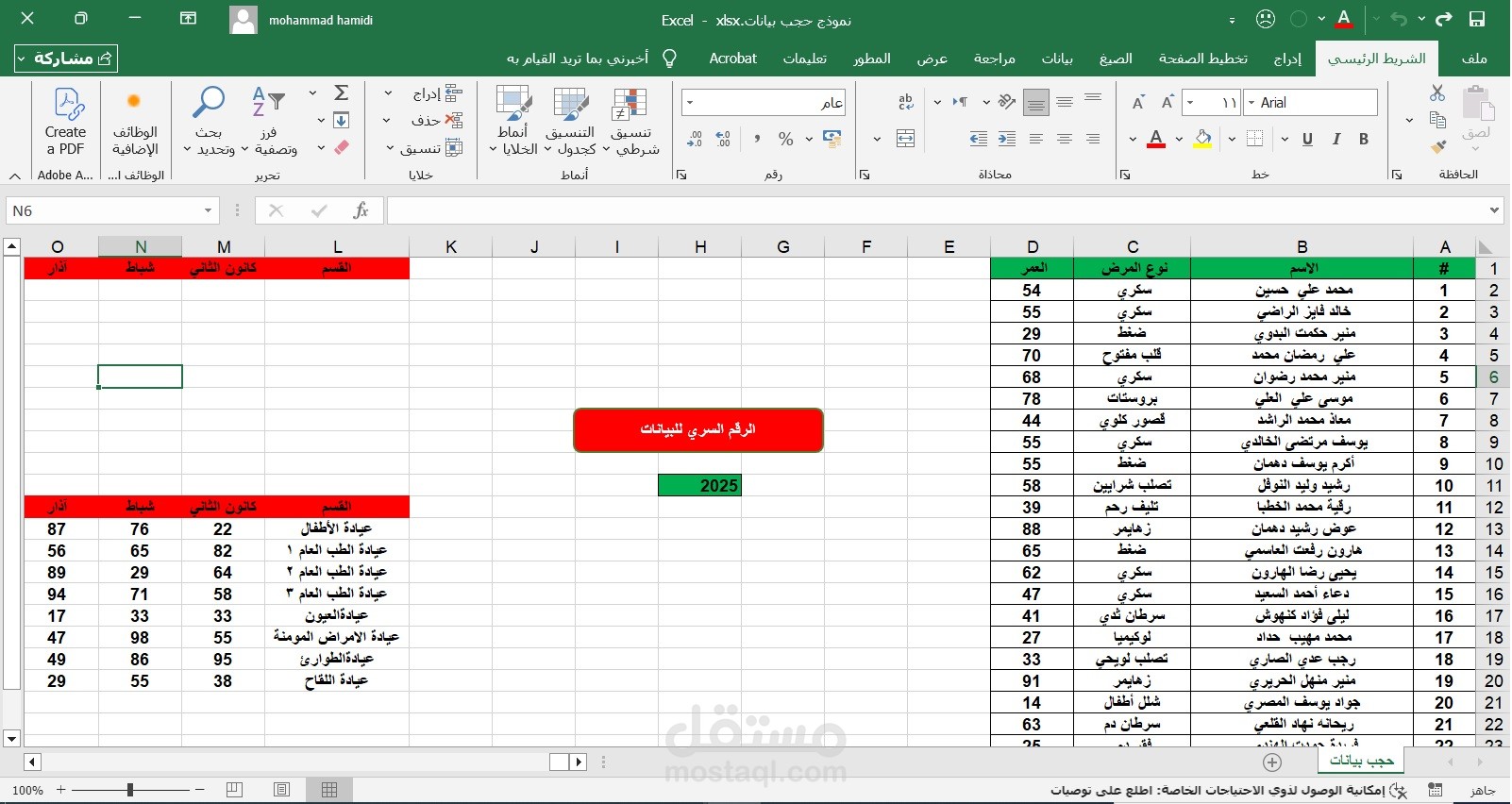Screen dimensions: 1512x804
Task: Switch to Page Layout view icon
Action: pyautogui.click(x=281, y=790)
